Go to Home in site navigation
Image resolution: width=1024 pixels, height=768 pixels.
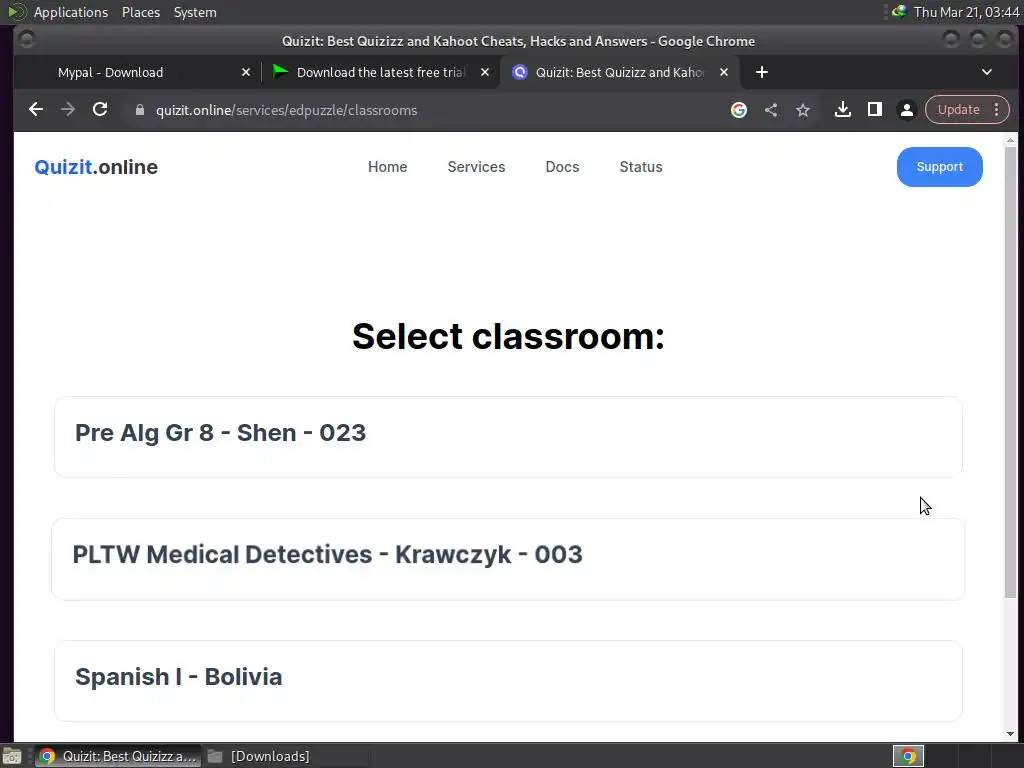pyautogui.click(x=387, y=167)
